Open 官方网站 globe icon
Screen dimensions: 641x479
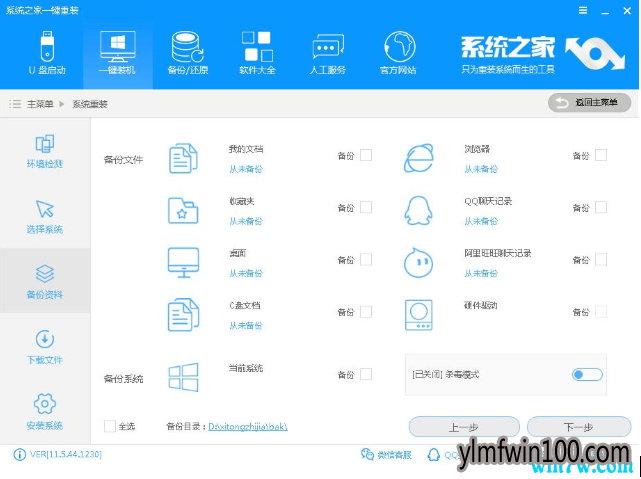(x=399, y=46)
